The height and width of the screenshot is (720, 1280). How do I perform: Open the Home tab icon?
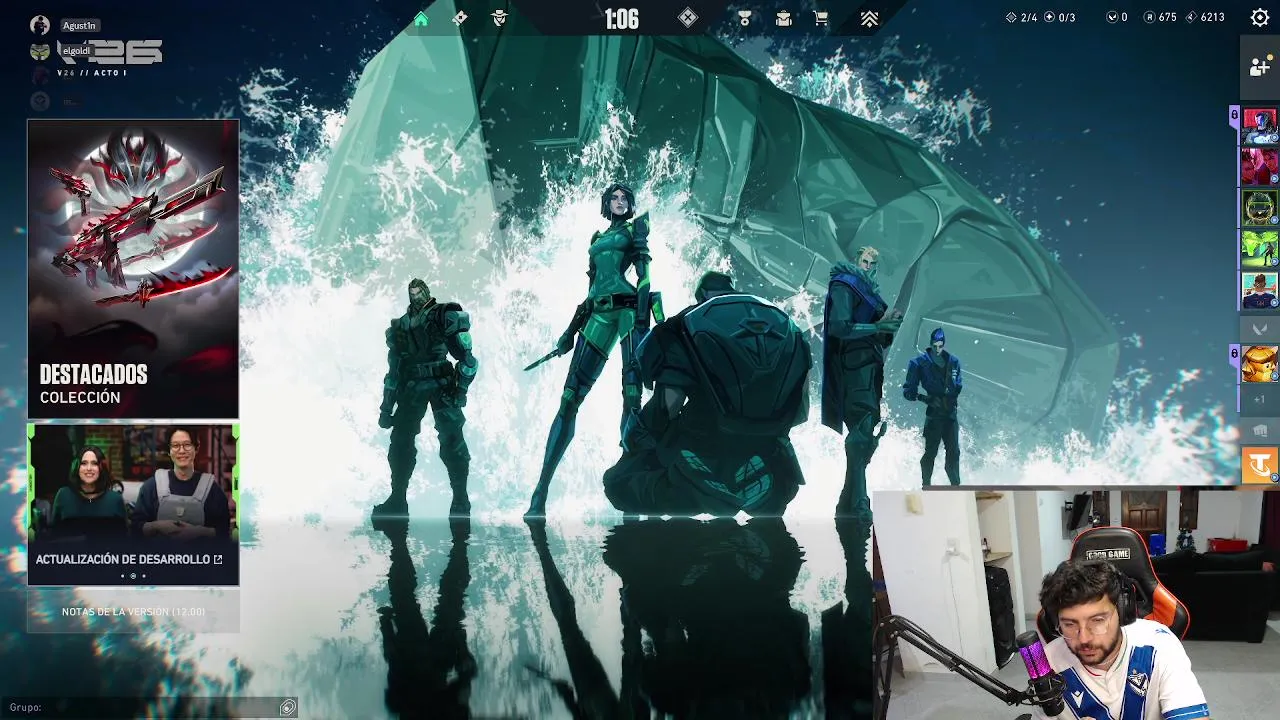(421, 19)
